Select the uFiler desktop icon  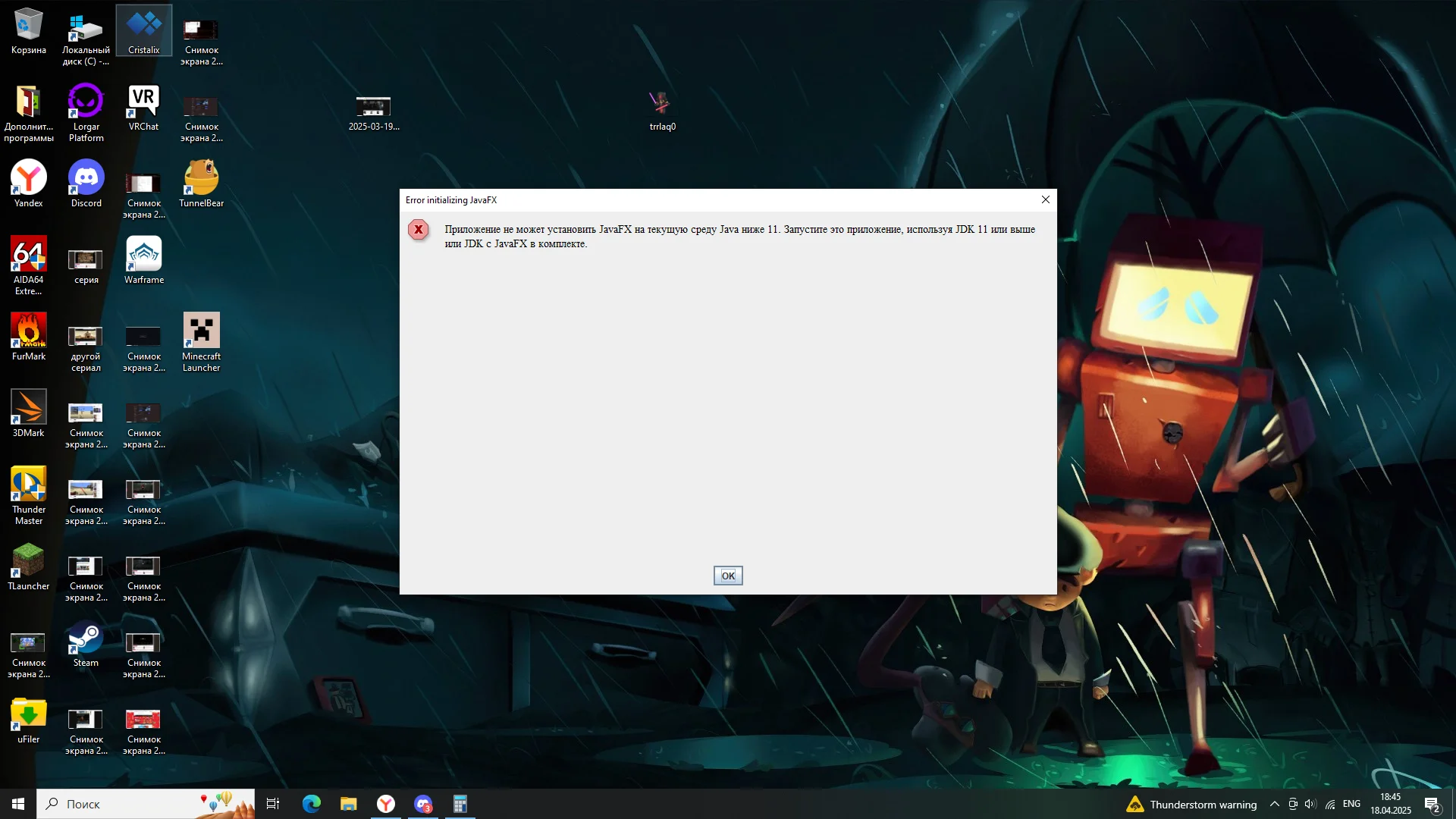point(29,720)
